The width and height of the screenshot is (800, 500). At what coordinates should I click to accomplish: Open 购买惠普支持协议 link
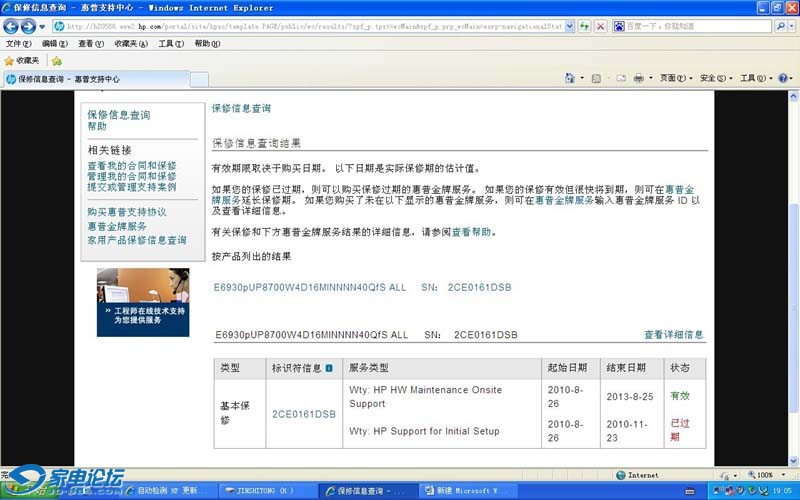[127, 212]
